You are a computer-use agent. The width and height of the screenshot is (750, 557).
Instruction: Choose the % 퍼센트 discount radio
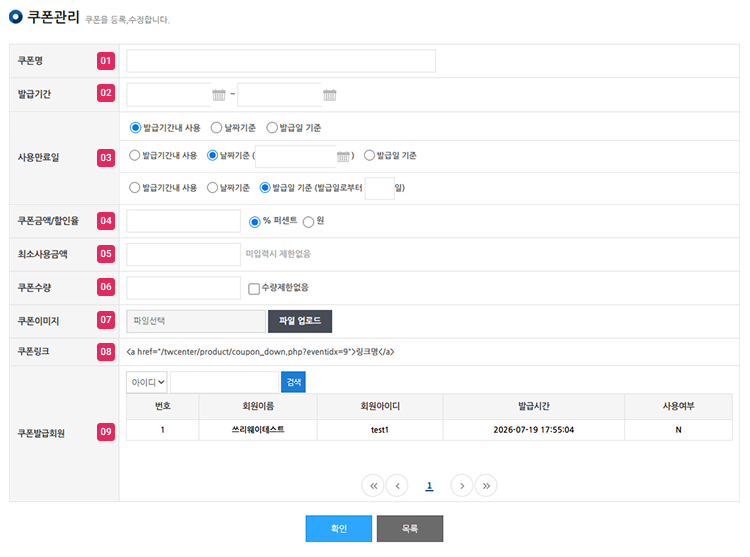click(254, 222)
